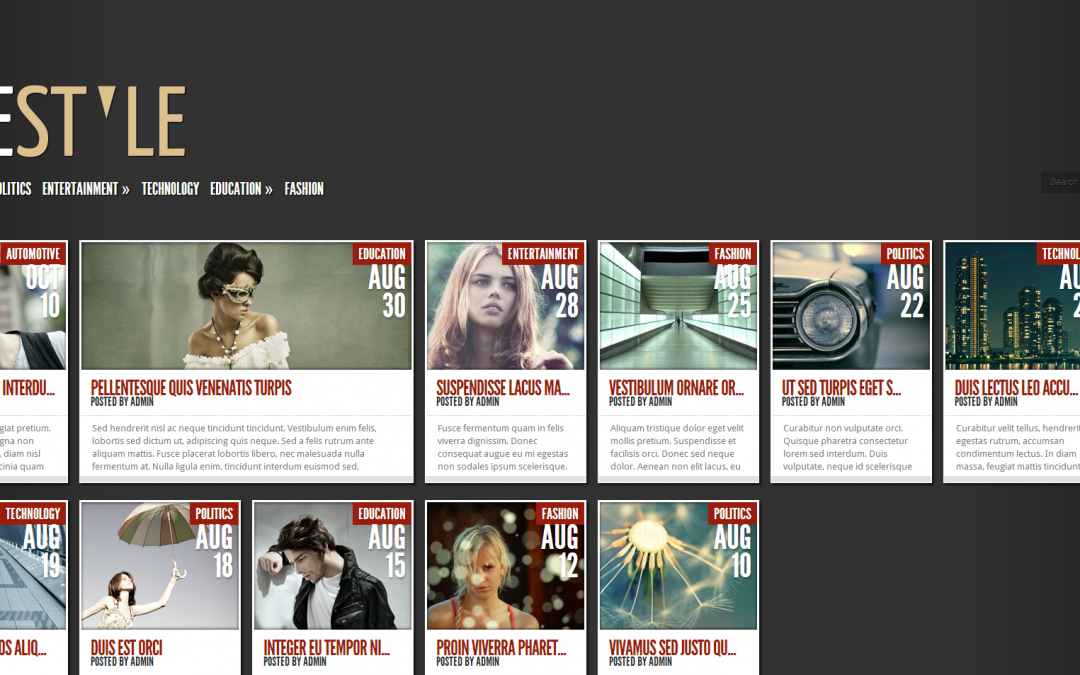The image size is (1080, 675).
Task: Click the excerpt beginning "Aliquam tristique dolor eget velit"
Action: coord(677,447)
